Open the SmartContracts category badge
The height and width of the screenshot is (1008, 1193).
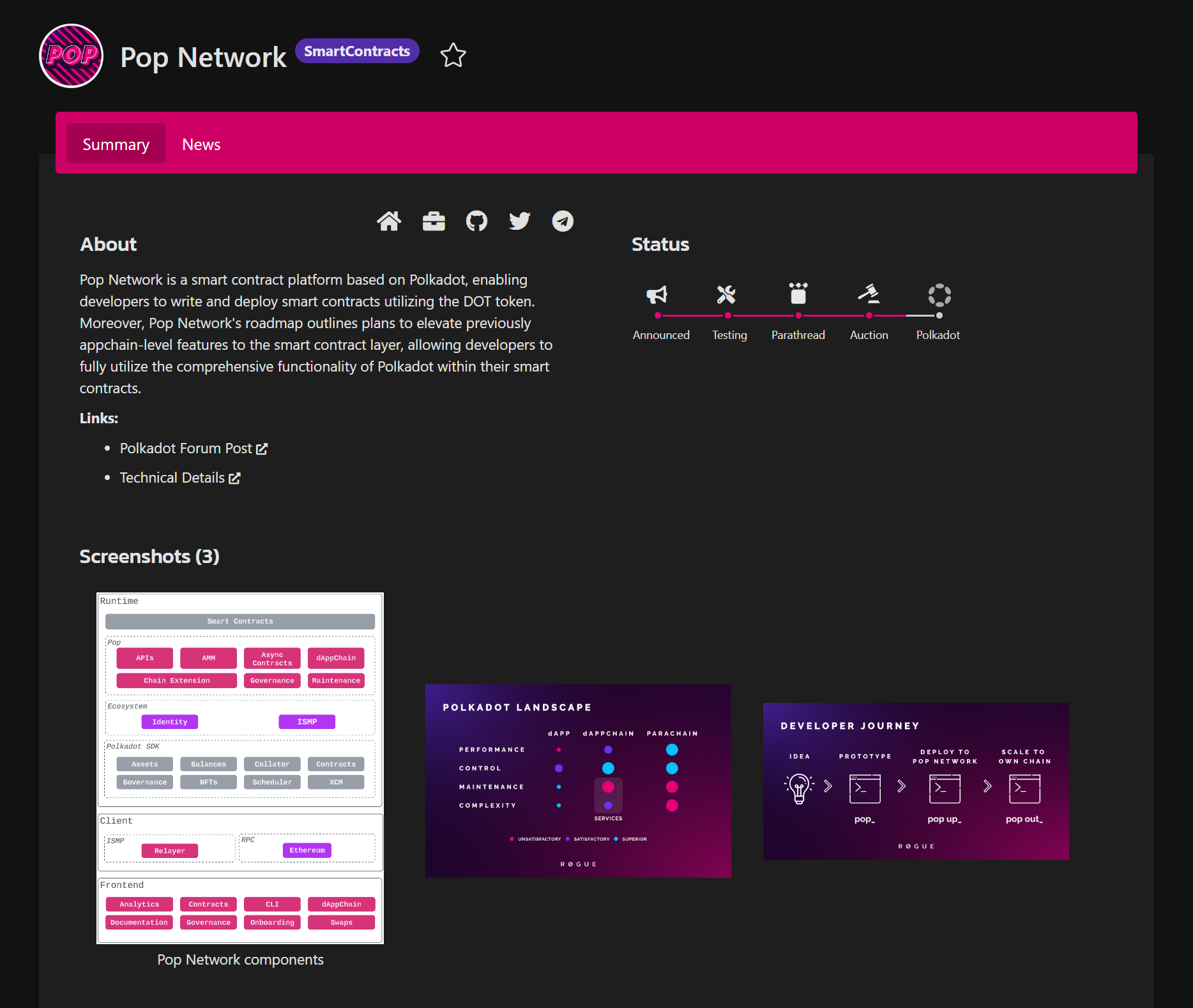[x=357, y=51]
